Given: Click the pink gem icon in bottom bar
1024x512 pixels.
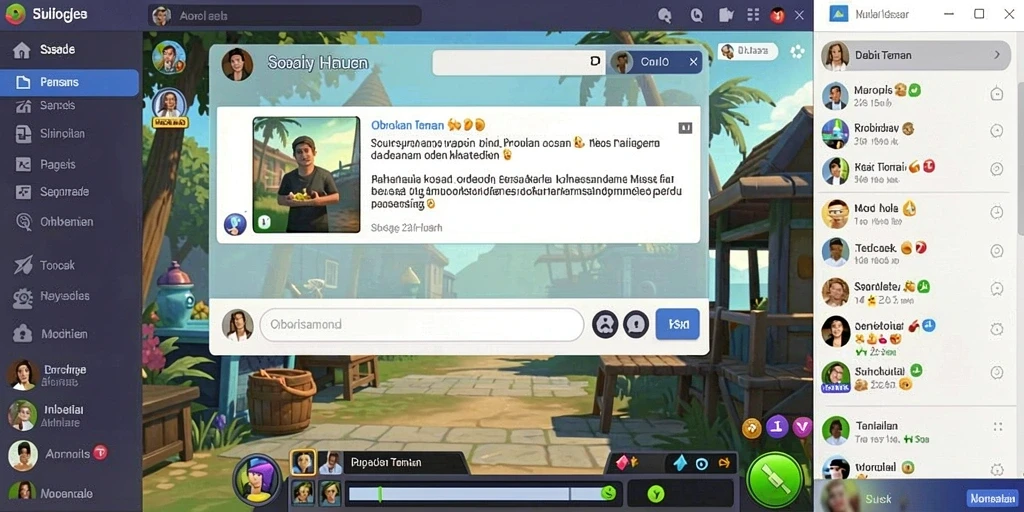Looking at the screenshot, I should 621,463.
